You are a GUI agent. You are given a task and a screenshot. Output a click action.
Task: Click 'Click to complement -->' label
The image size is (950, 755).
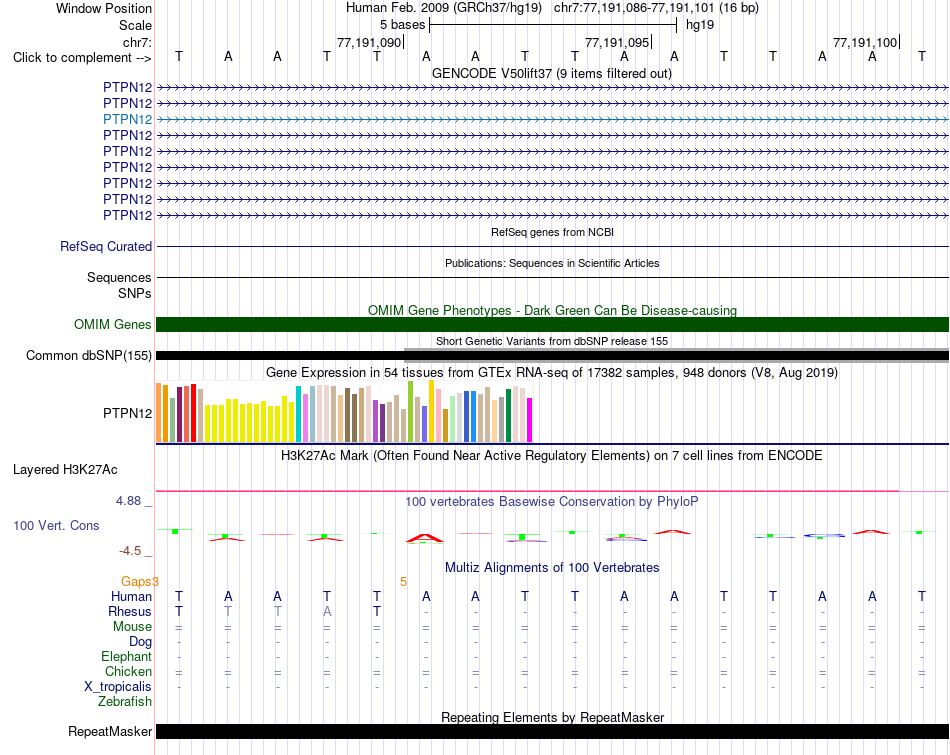click(82, 58)
